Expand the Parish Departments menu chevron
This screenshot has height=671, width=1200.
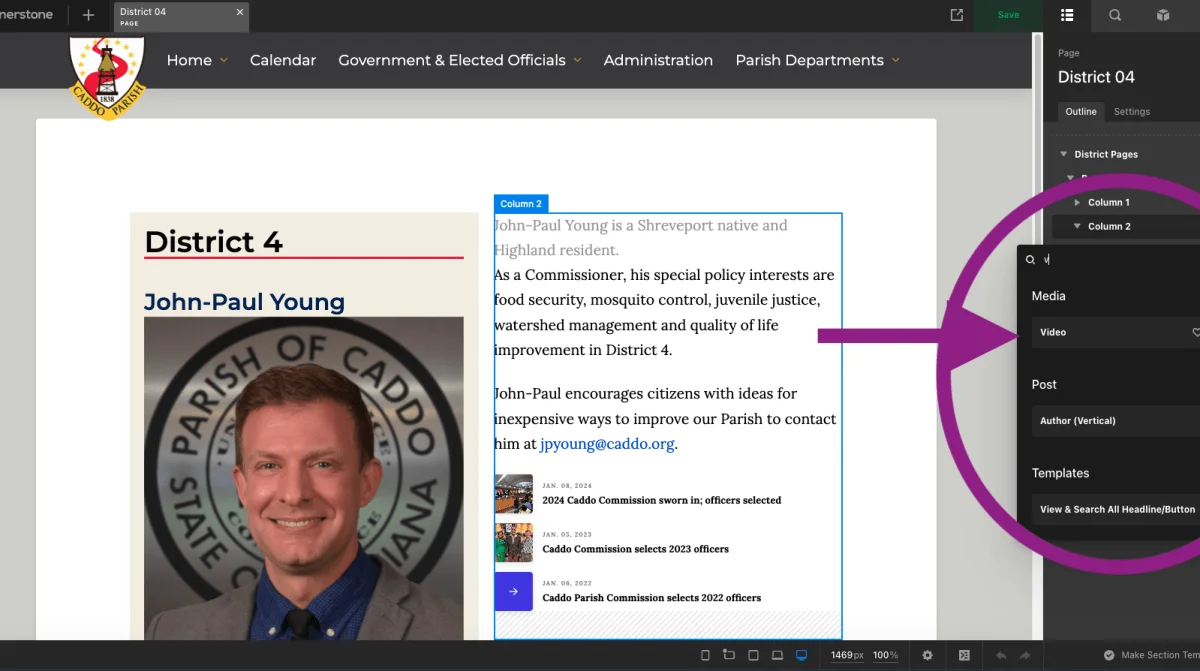click(896, 60)
